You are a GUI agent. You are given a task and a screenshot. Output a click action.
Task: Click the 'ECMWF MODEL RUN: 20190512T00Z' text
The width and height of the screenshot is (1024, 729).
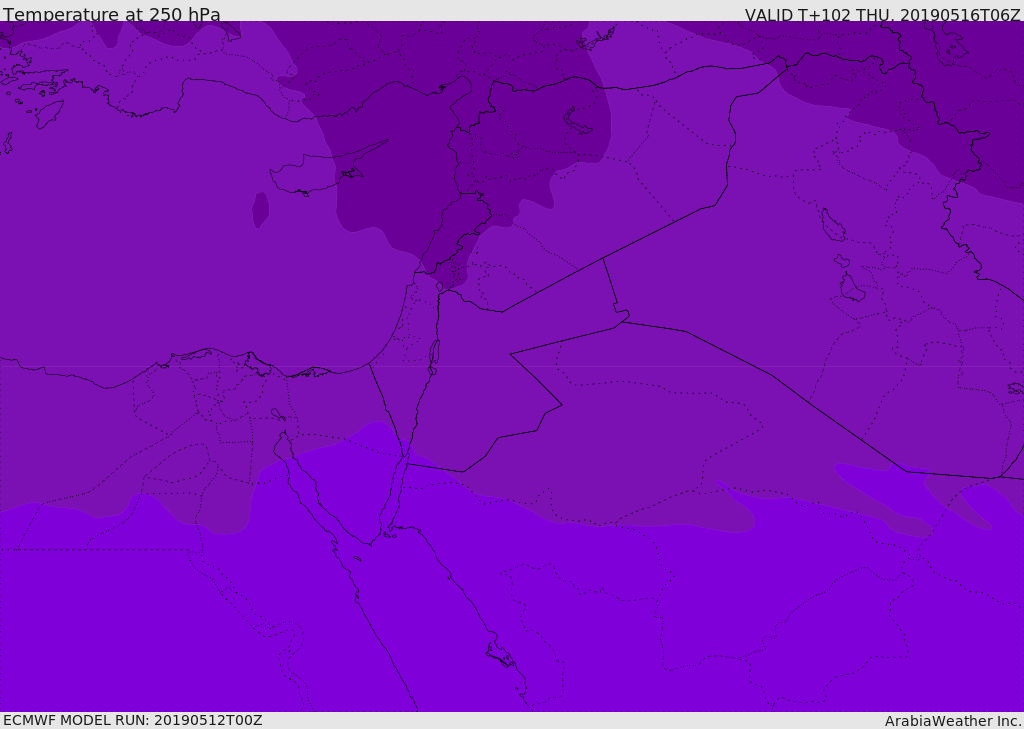[133, 720]
